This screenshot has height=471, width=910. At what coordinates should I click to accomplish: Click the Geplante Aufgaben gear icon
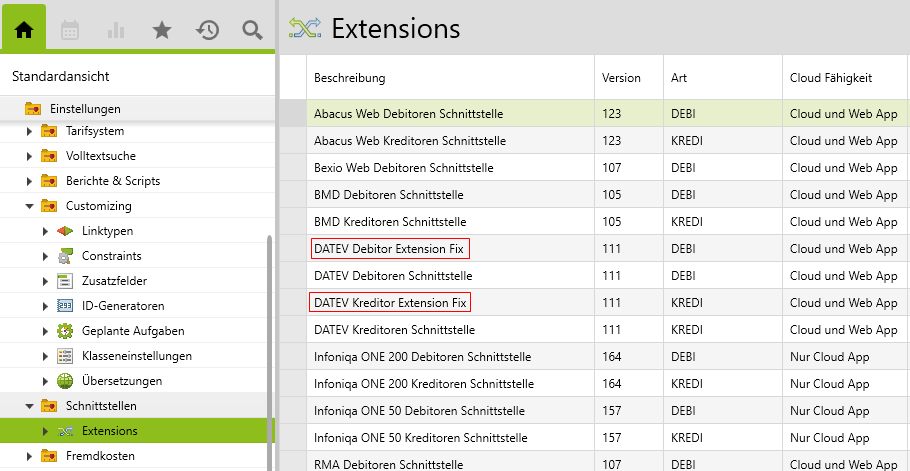click(x=66, y=331)
